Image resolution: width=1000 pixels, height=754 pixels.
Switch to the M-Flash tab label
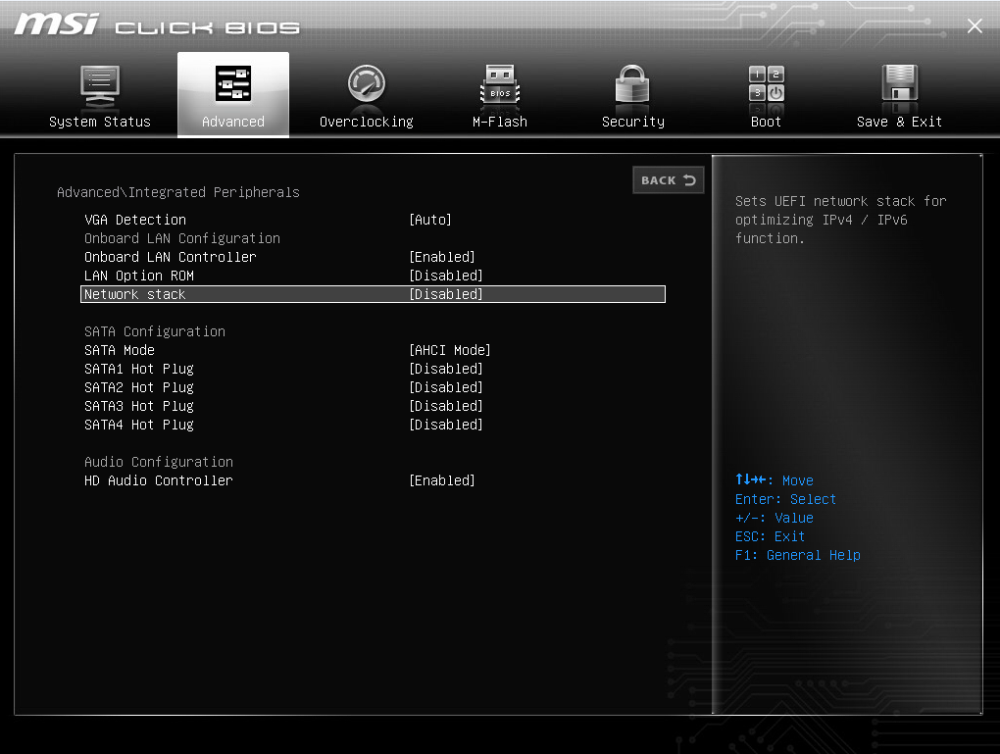tap(499, 122)
